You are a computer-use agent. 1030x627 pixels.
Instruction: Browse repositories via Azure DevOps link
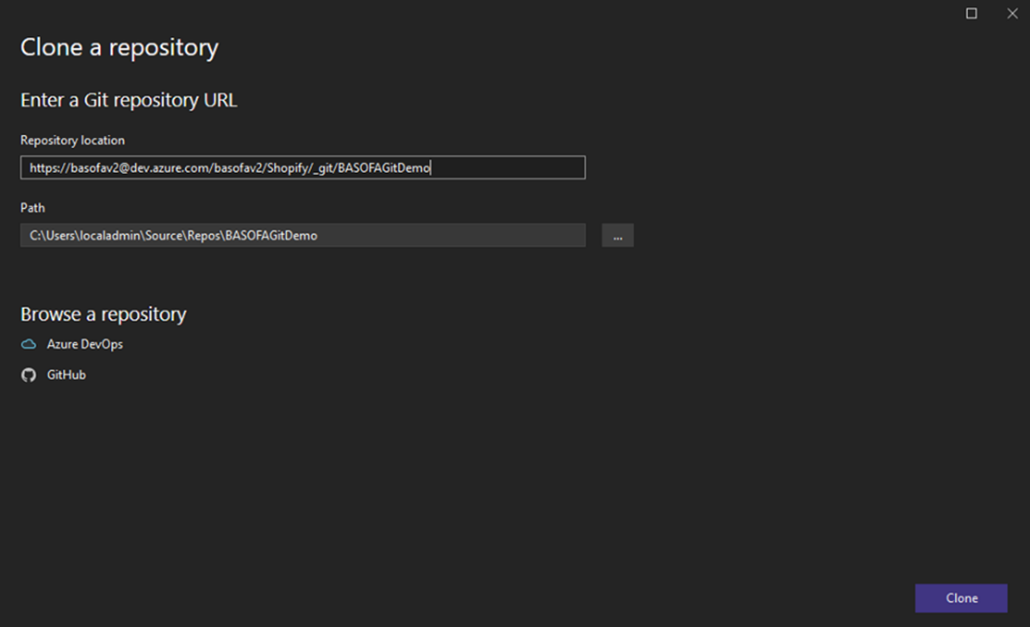85,344
